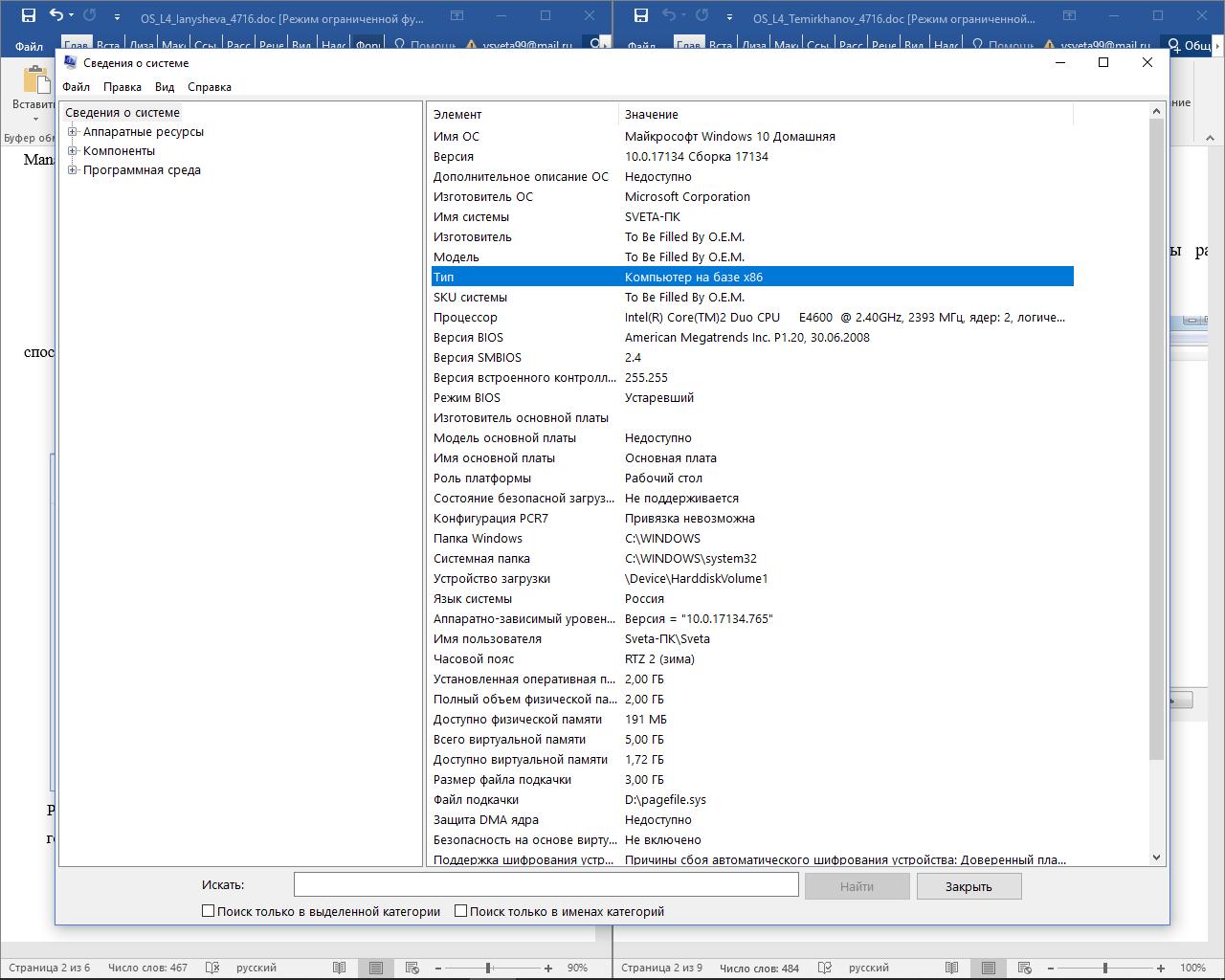
Task: Click repeat in the Temirkhanov Word window
Action: click(x=702, y=15)
